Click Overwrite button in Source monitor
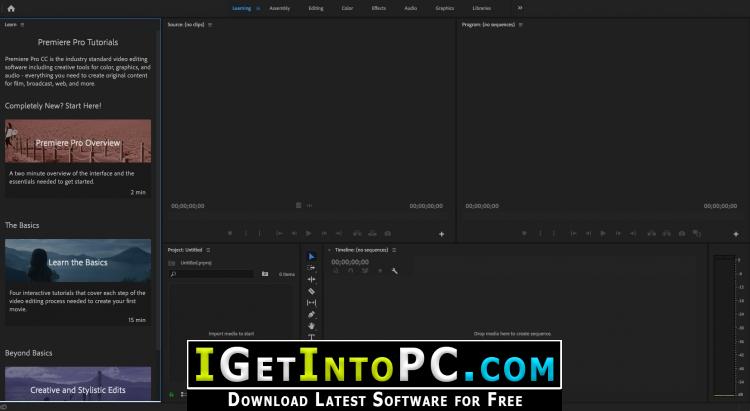The height and width of the screenshot is (411, 750). tap(372, 233)
